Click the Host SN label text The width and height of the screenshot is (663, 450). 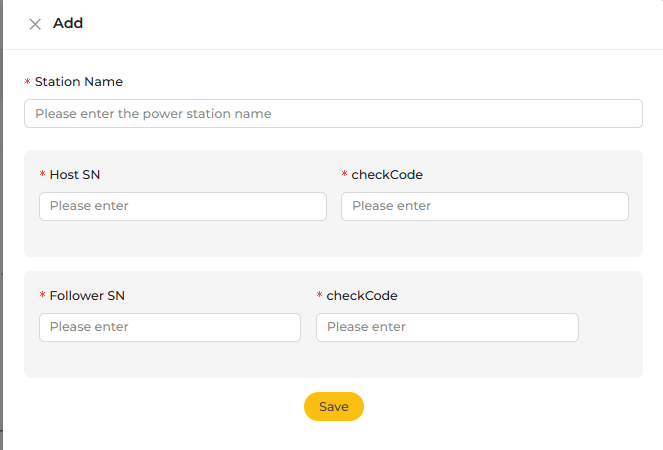75,175
